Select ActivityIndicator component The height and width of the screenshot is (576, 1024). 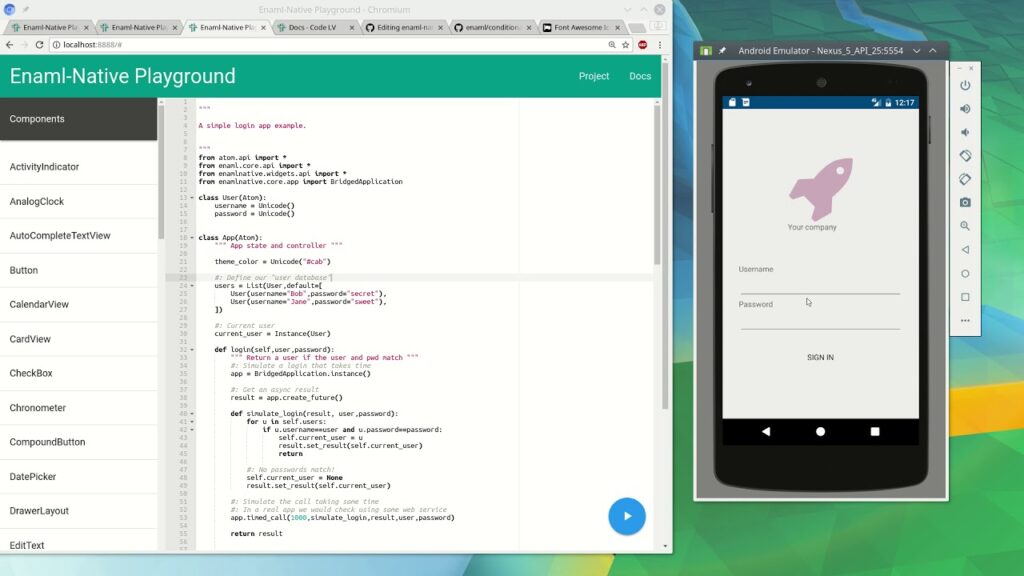coord(78,167)
